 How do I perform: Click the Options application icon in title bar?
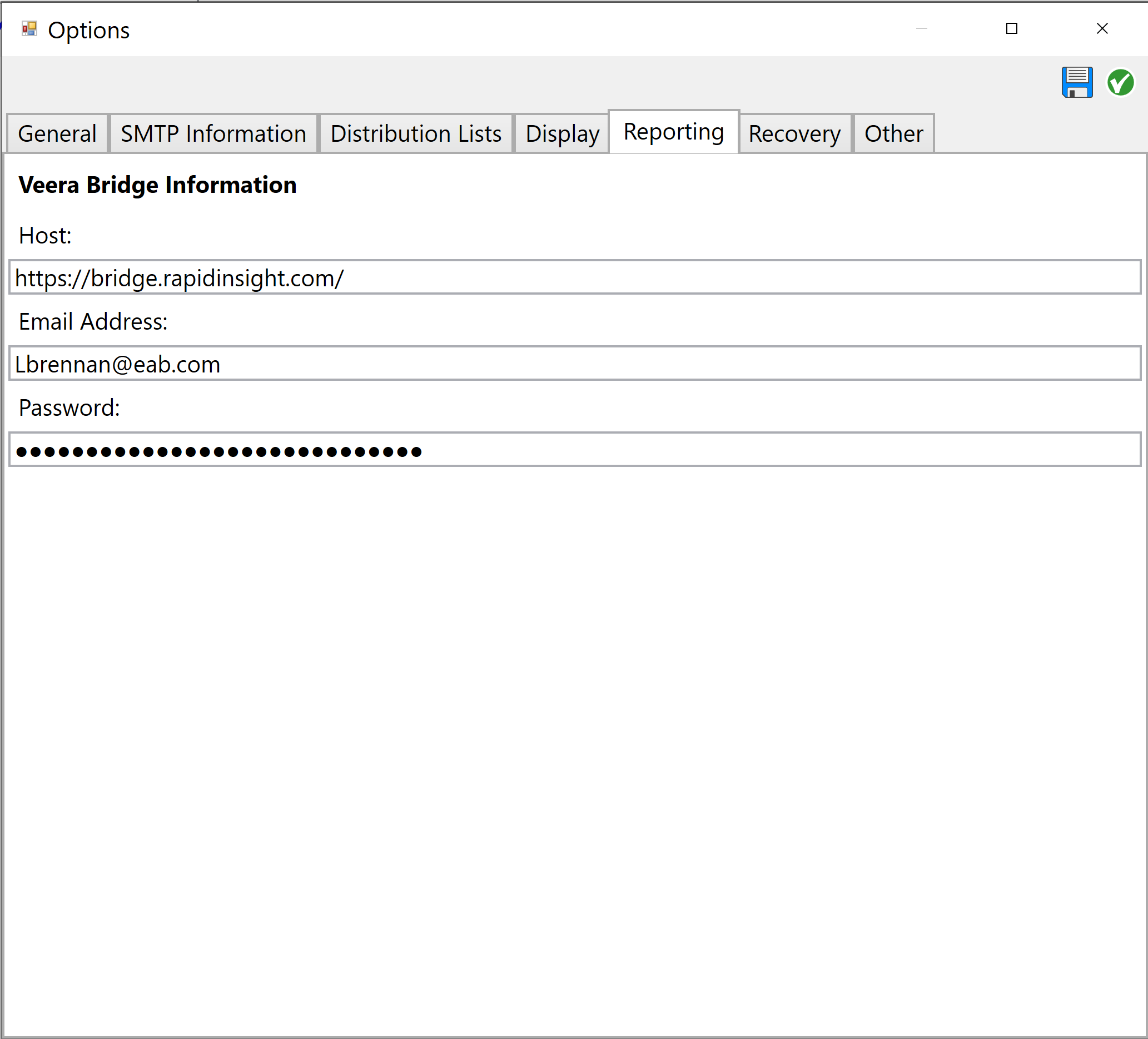(29, 28)
